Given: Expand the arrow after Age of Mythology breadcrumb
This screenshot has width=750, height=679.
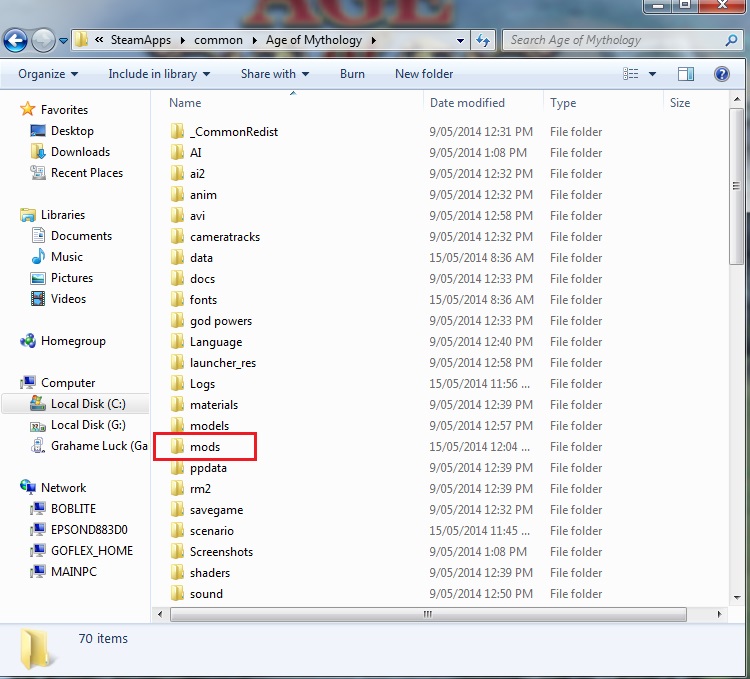Looking at the screenshot, I should pyautogui.click(x=374, y=41).
